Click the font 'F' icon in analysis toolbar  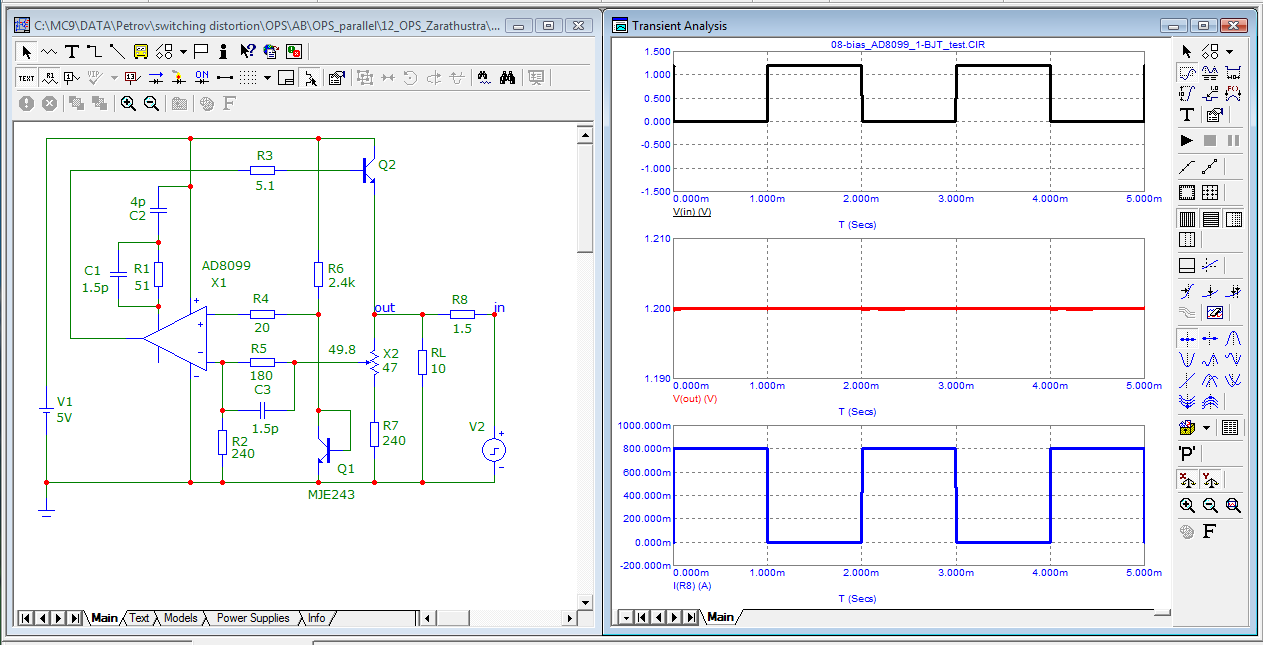tap(1210, 531)
